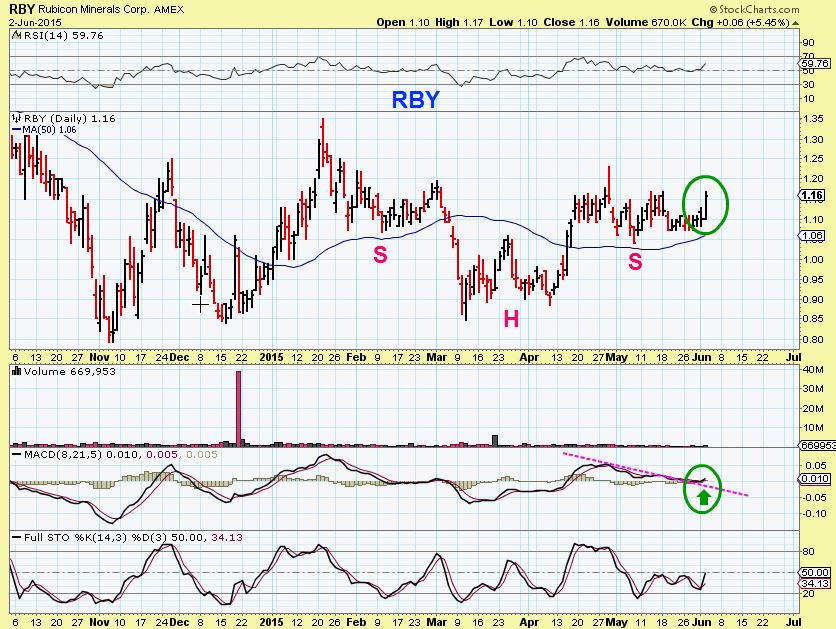Click the Volume histogram icon
The image size is (836, 629).
pos(16,372)
